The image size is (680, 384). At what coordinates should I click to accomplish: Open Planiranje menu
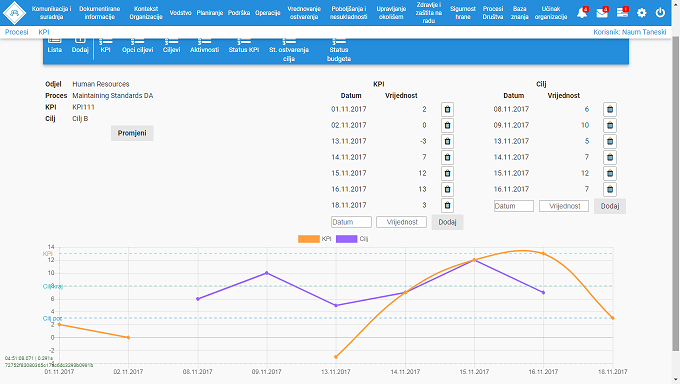pos(209,13)
